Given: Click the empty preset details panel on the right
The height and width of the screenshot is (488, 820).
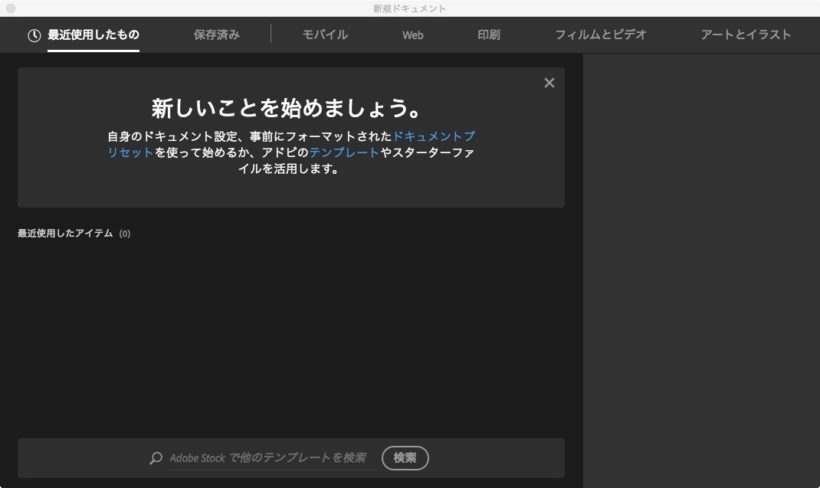Looking at the screenshot, I should pos(701,270).
